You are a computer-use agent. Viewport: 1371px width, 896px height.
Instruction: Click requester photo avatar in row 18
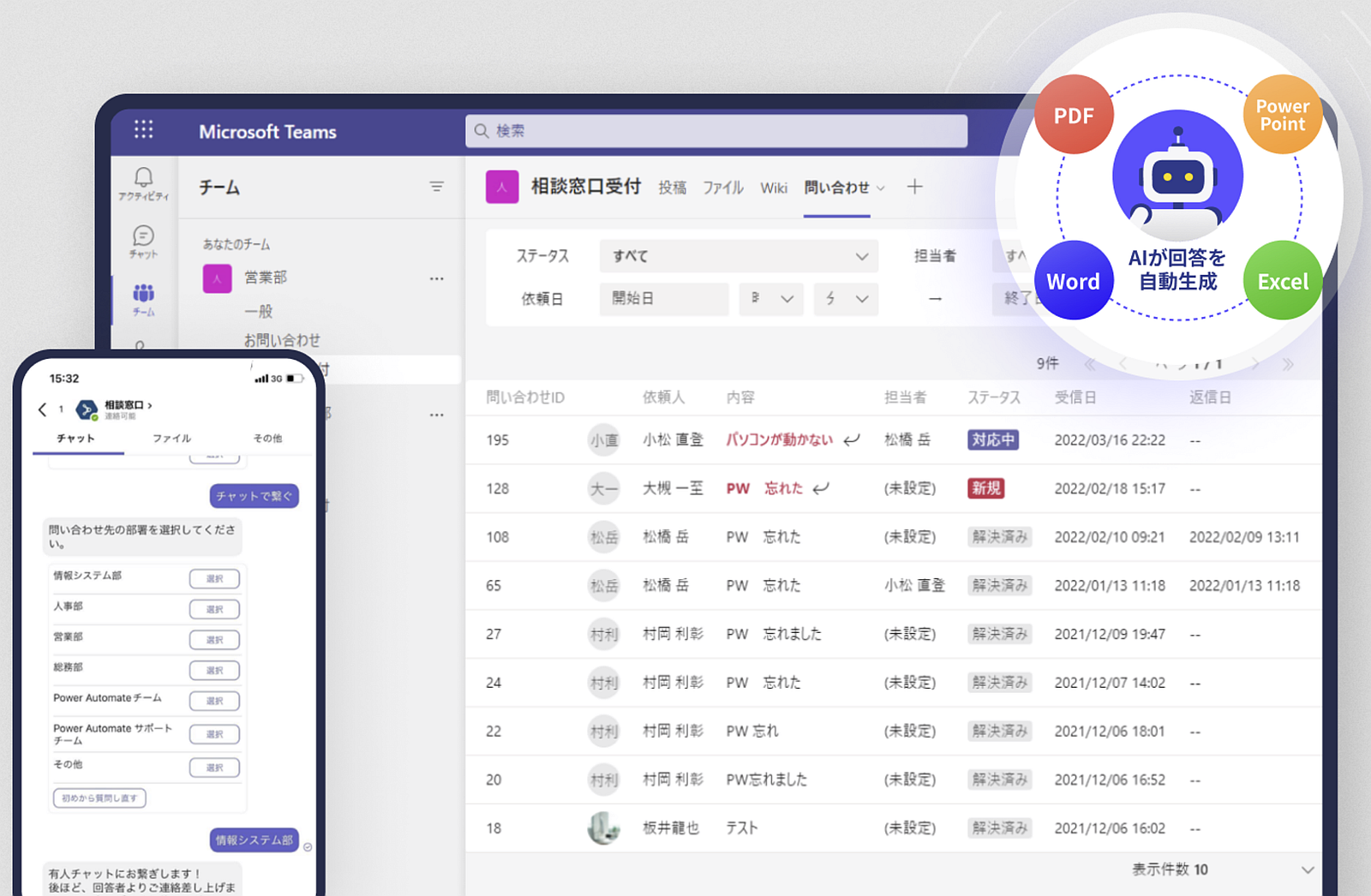[x=604, y=828]
